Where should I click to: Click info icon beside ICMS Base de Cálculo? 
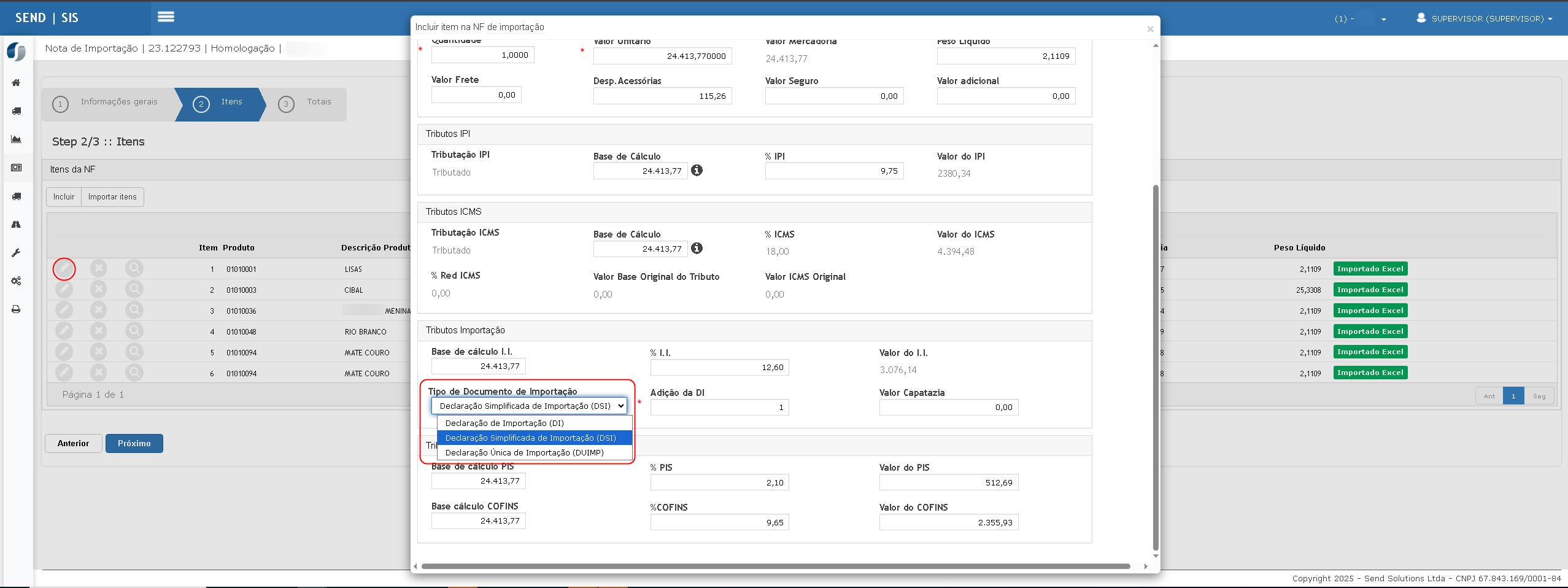697,248
